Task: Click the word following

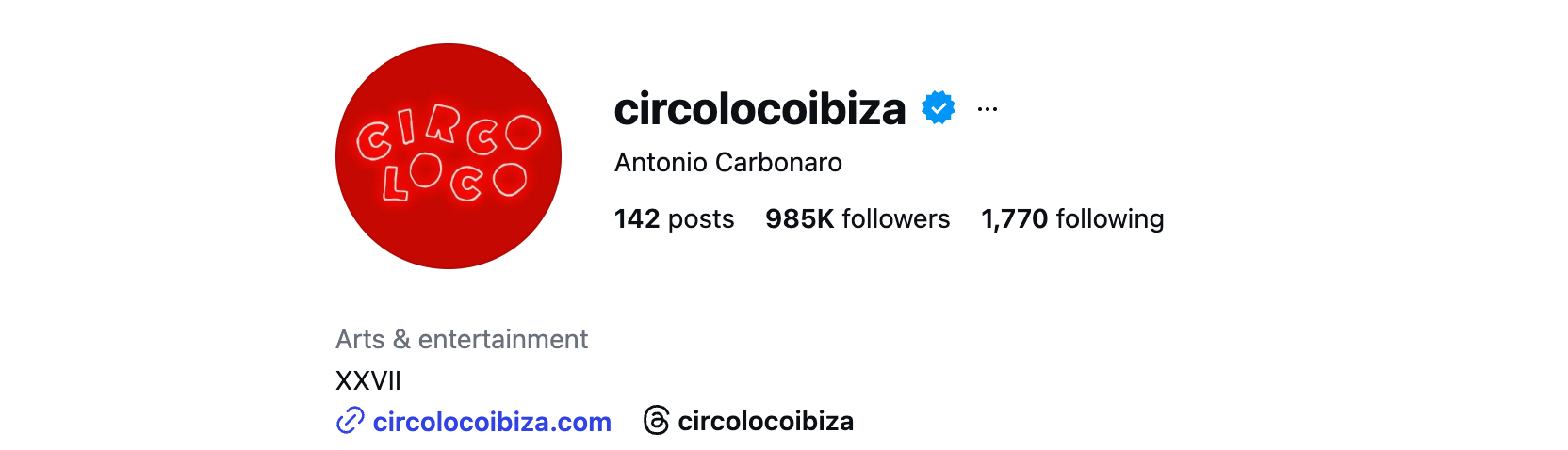Action: [x=1110, y=219]
